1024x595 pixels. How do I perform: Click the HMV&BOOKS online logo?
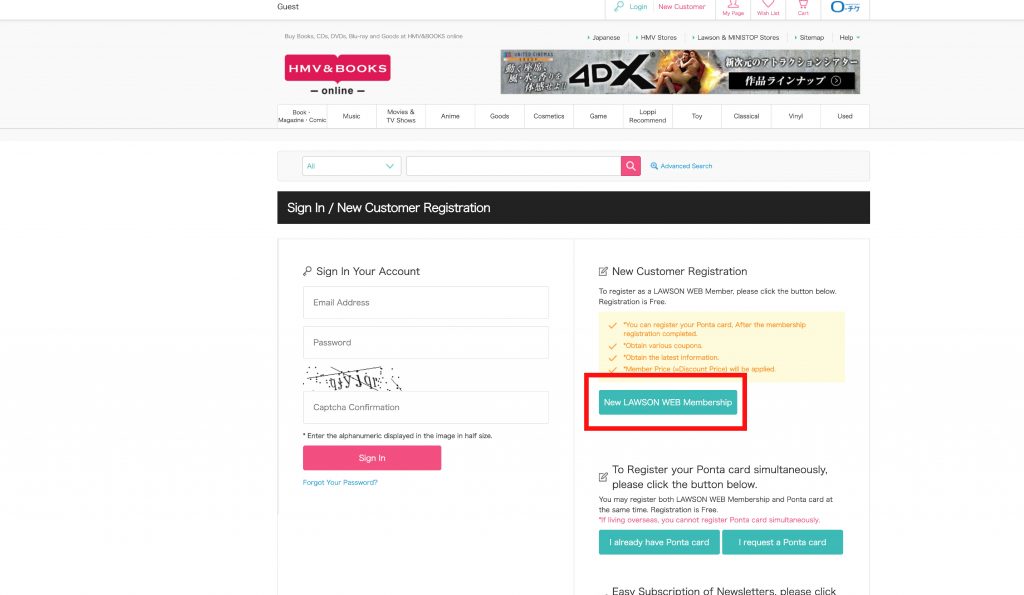click(337, 74)
